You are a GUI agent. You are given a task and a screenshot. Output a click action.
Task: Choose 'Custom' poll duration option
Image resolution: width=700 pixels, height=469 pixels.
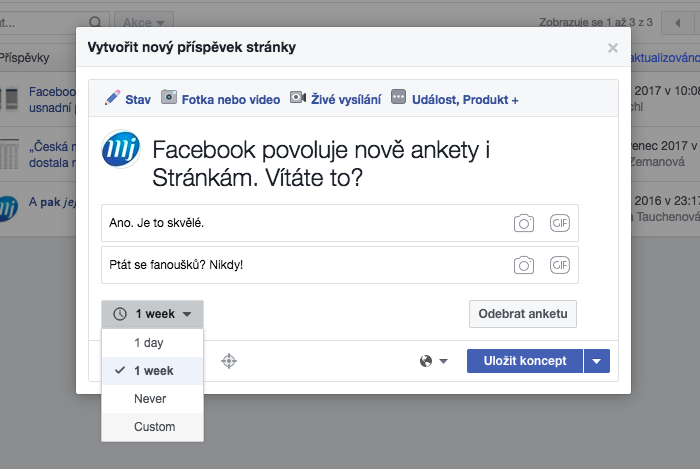click(x=153, y=427)
